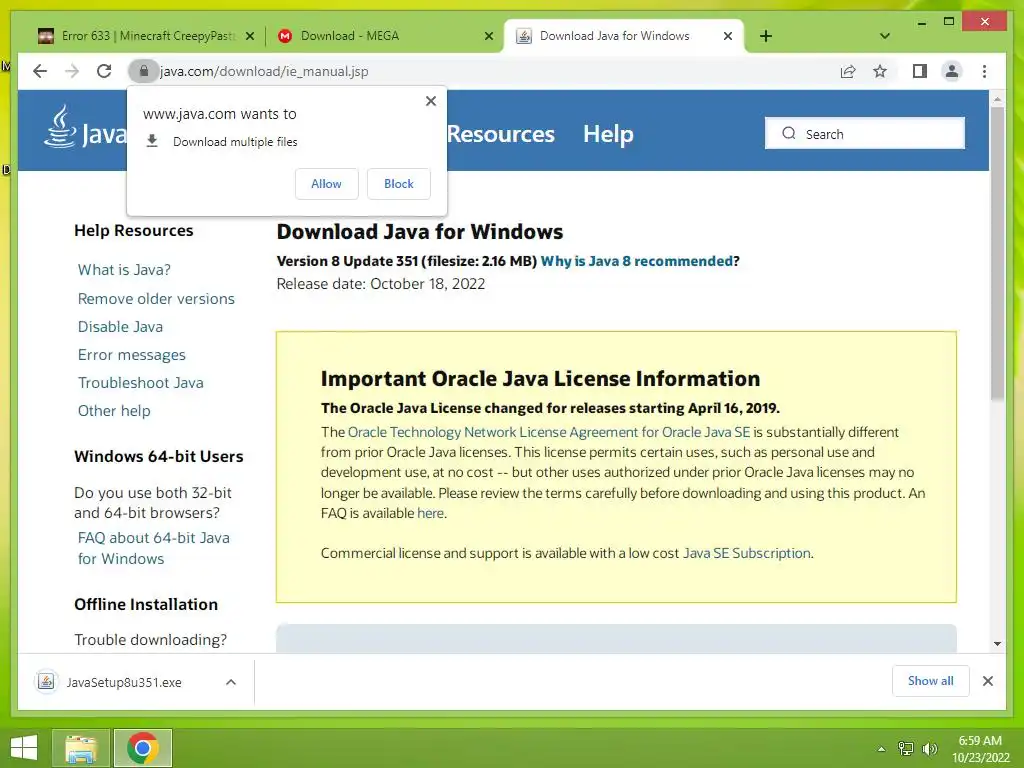The width and height of the screenshot is (1024, 768).
Task: Click Show all downloads
Action: point(931,681)
